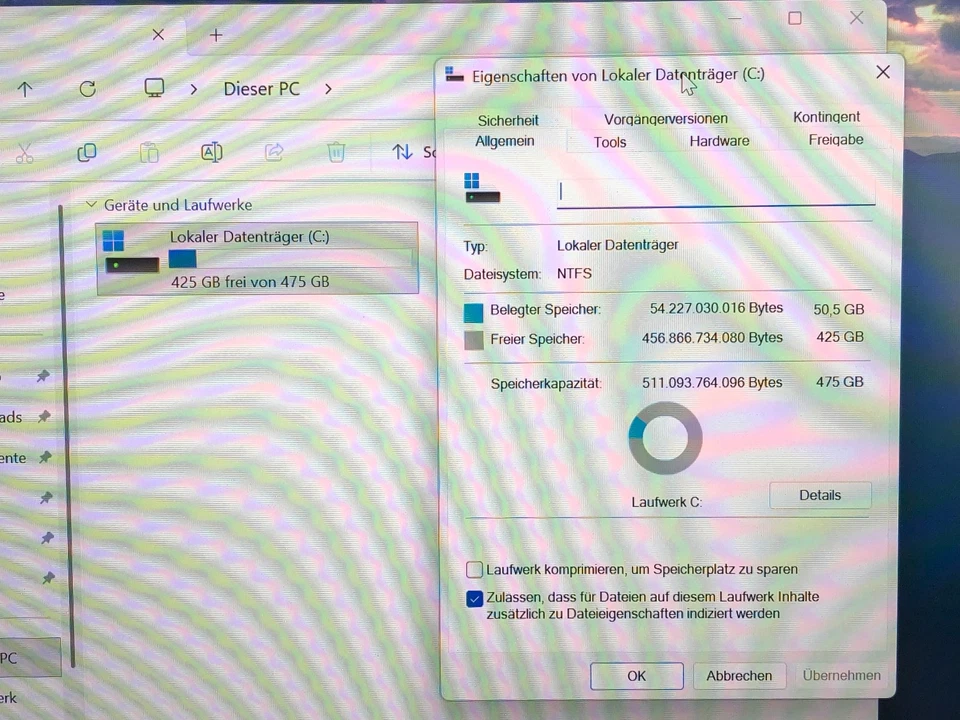Click the up-navigation arrow
The width and height of the screenshot is (960, 720).
25,89
